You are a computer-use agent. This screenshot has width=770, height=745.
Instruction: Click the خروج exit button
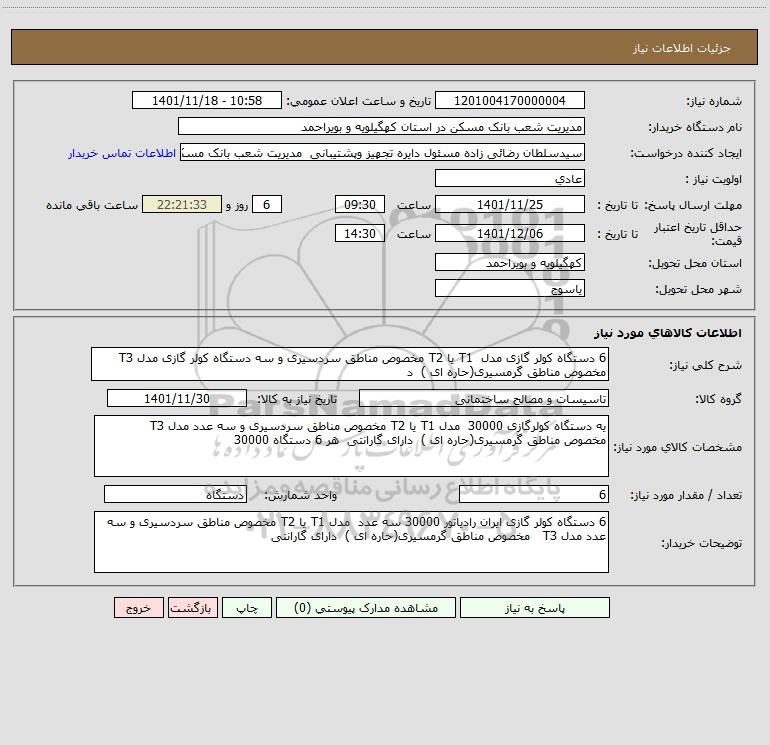138,607
